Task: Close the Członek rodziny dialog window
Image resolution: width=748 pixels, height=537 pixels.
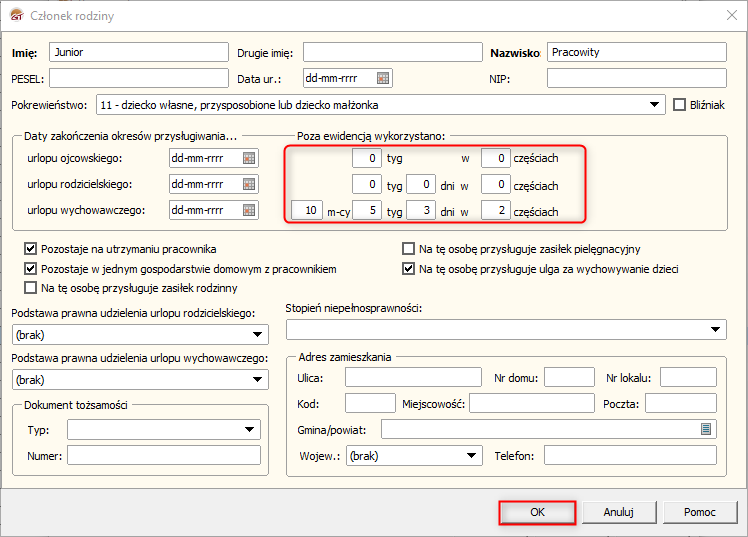Action: tap(726, 15)
